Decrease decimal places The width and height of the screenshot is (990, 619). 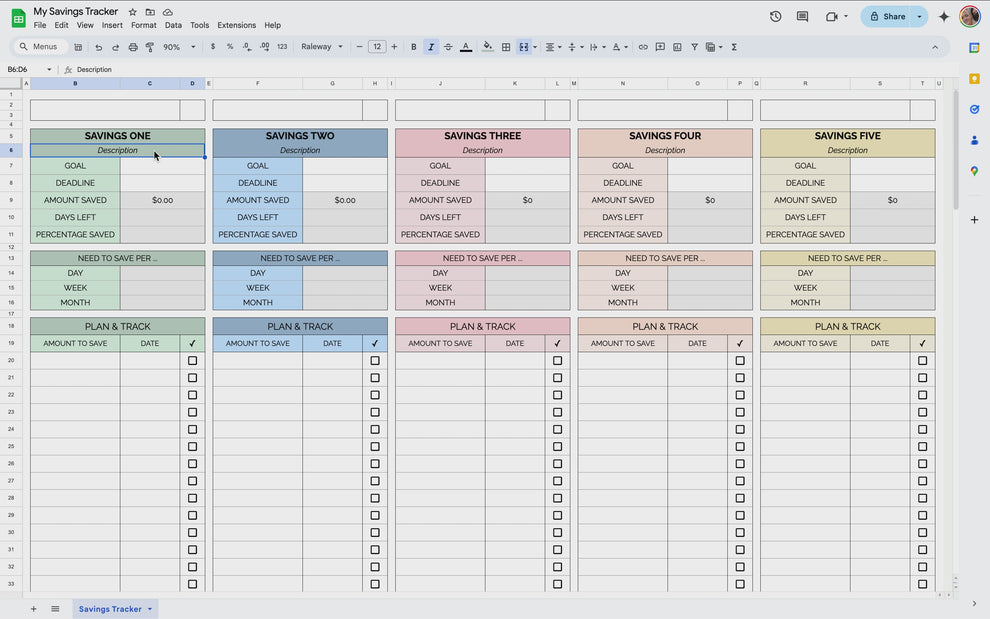pos(247,46)
